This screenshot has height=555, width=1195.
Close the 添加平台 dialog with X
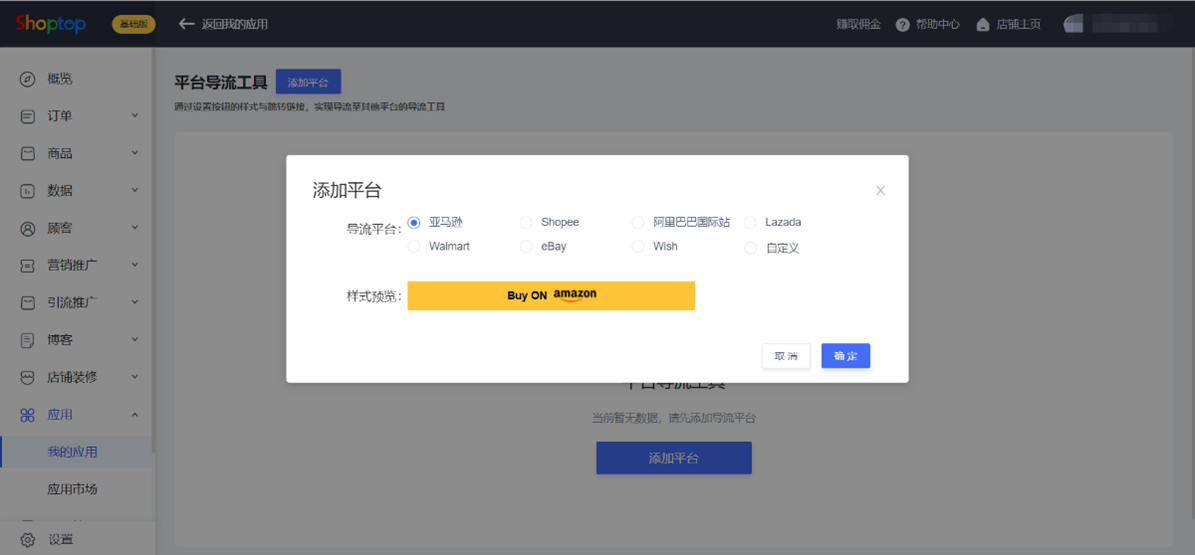click(x=880, y=191)
